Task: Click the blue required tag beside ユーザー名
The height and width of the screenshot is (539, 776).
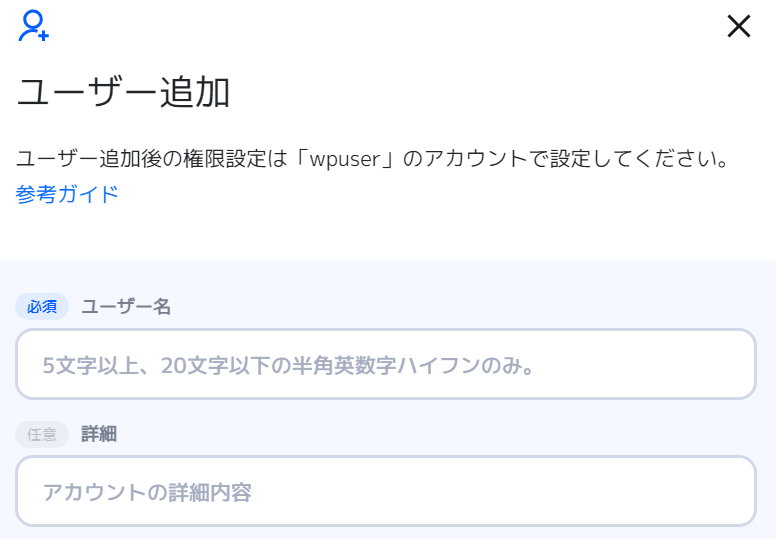Action: (x=42, y=307)
